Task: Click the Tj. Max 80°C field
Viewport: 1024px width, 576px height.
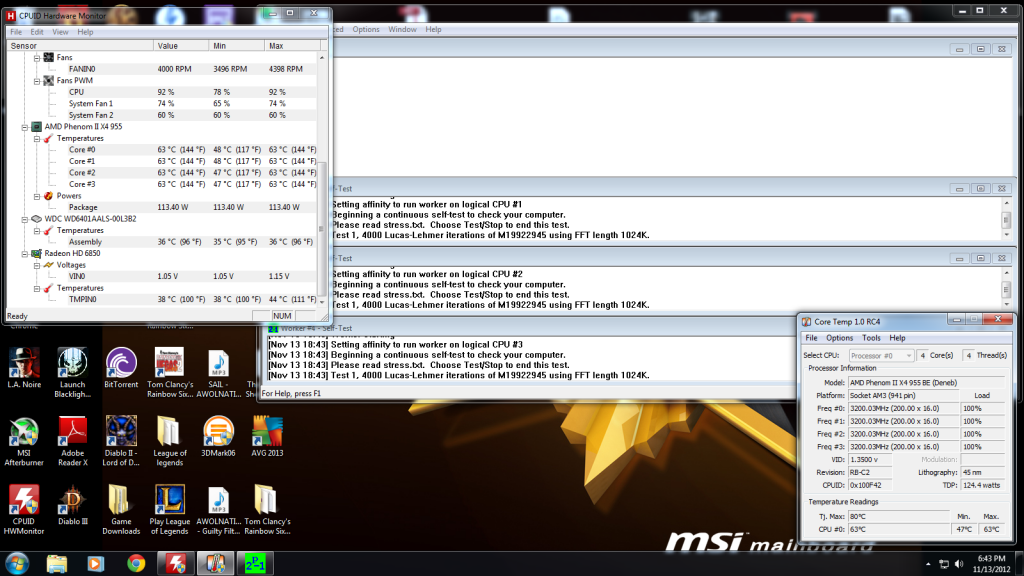Action: click(x=899, y=517)
